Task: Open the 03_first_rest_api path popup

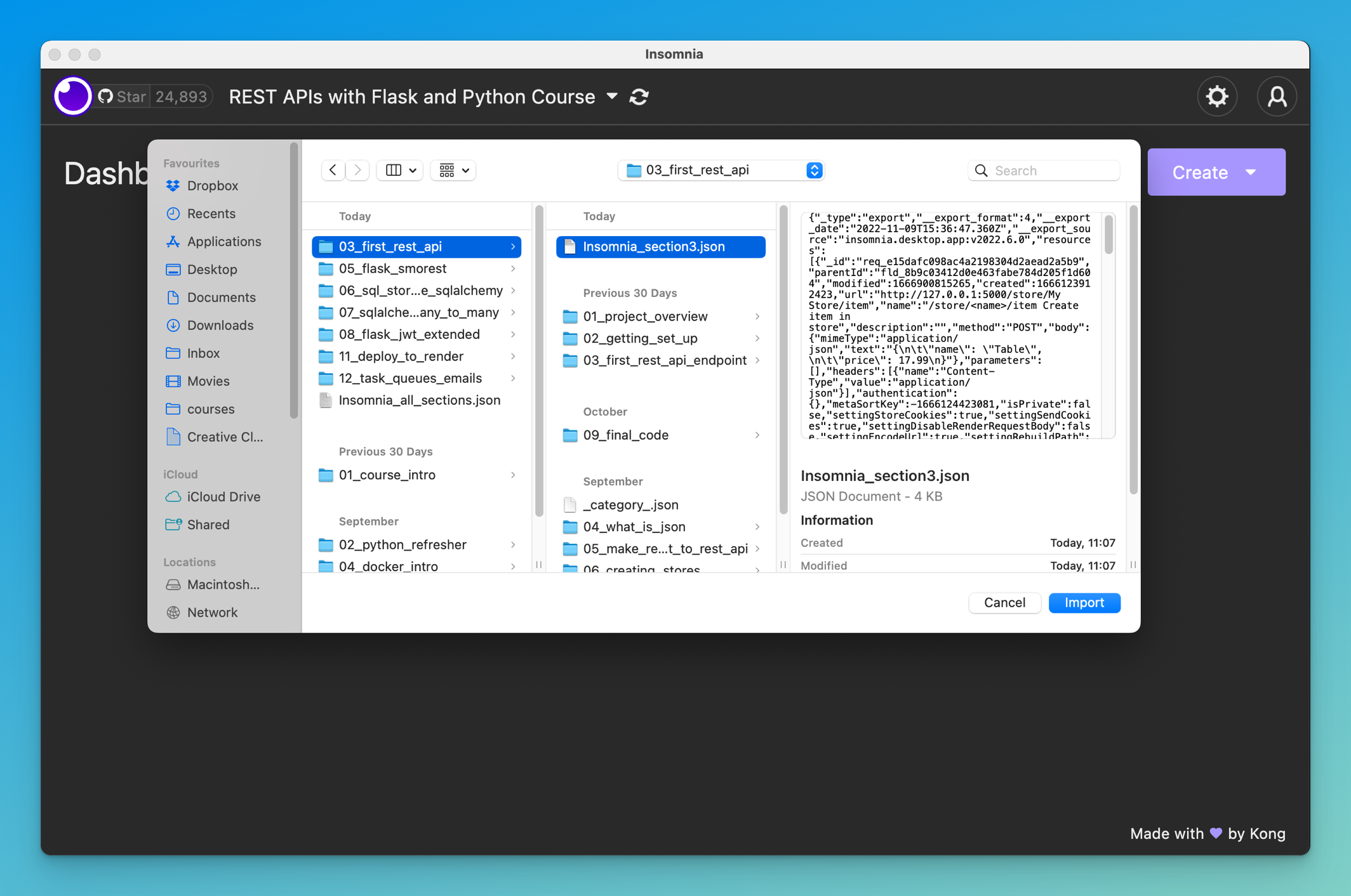Action: [x=721, y=170]
